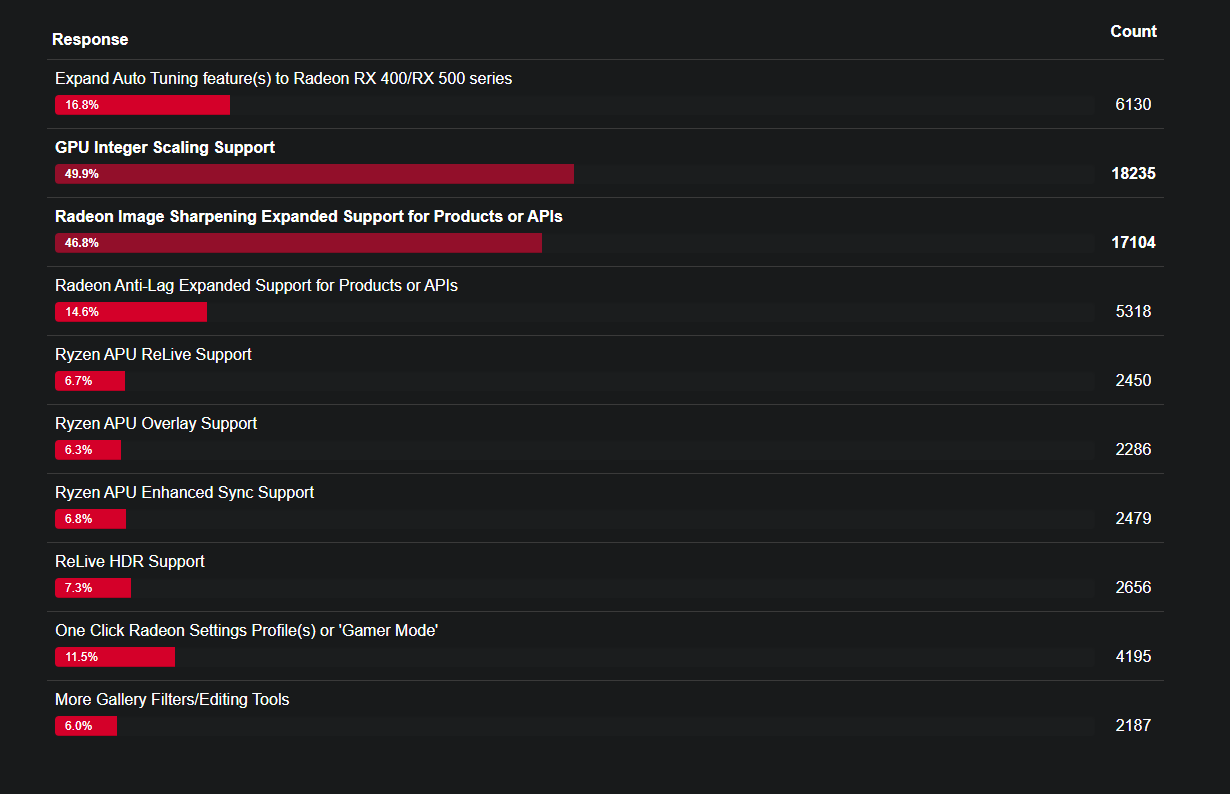Click the 11.5% Gamer Mode bar
The image size is (1230, 794).
coord(115,657)
